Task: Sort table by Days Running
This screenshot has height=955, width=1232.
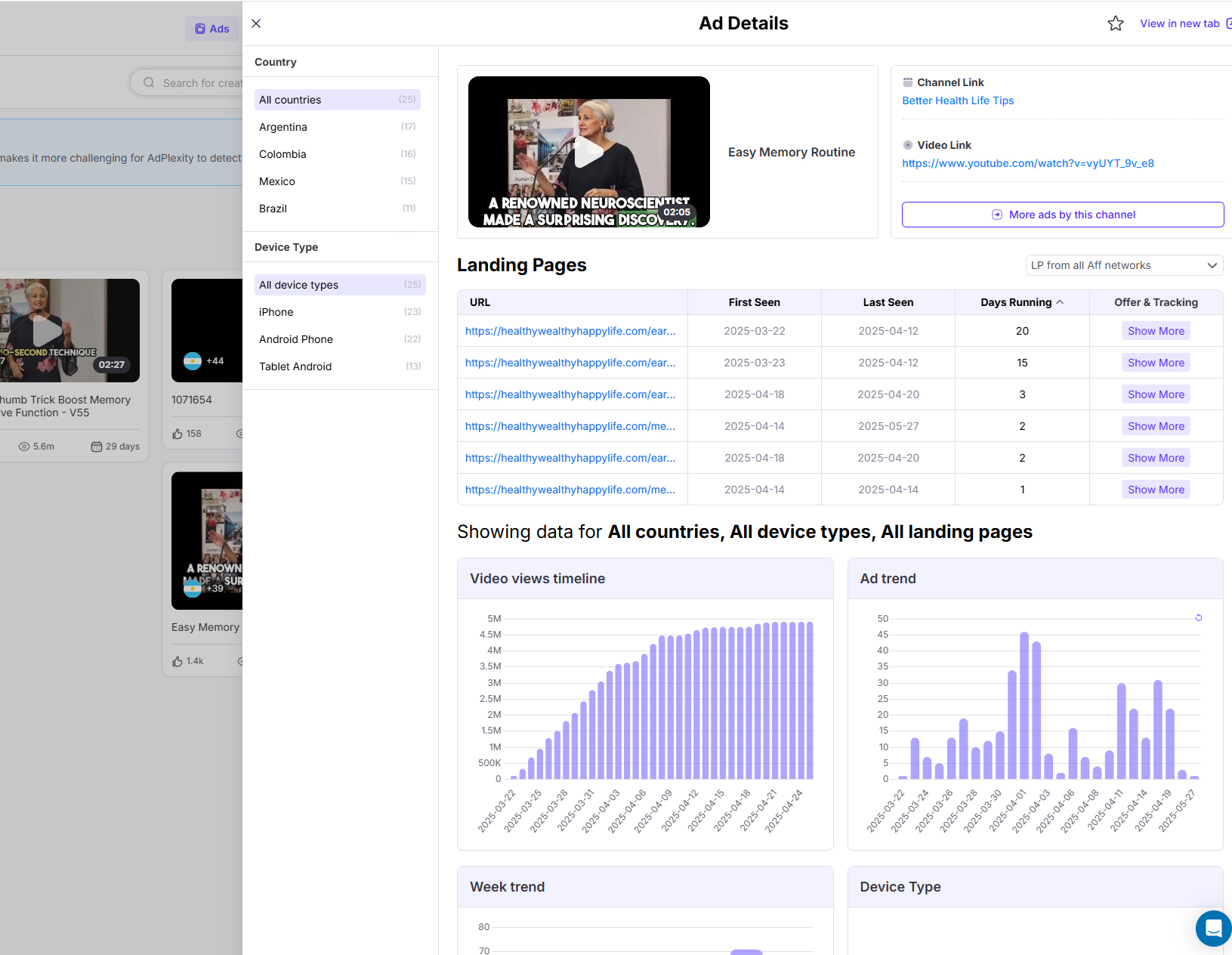Action: [1022, 302]
